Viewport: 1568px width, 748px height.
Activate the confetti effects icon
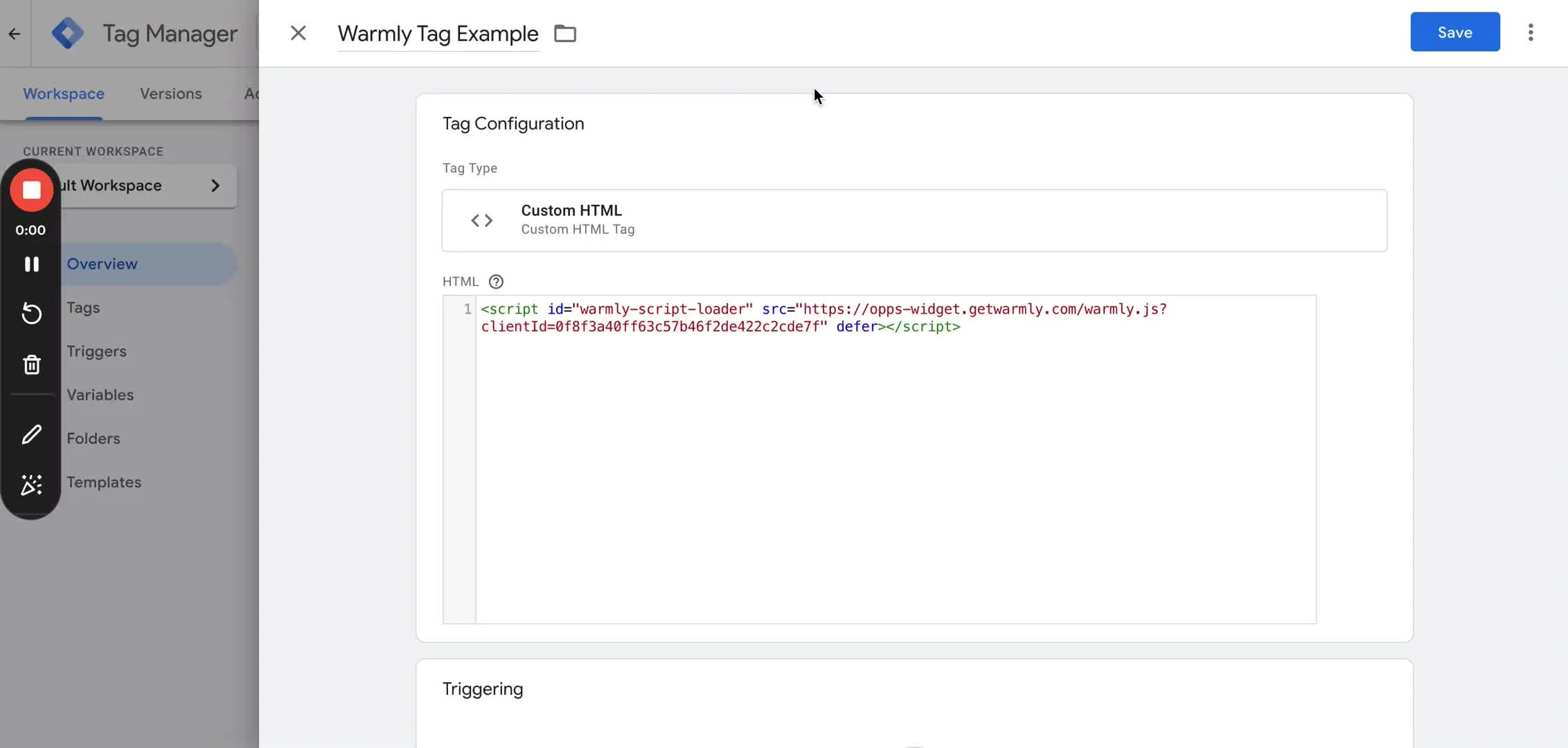point(31,485)
